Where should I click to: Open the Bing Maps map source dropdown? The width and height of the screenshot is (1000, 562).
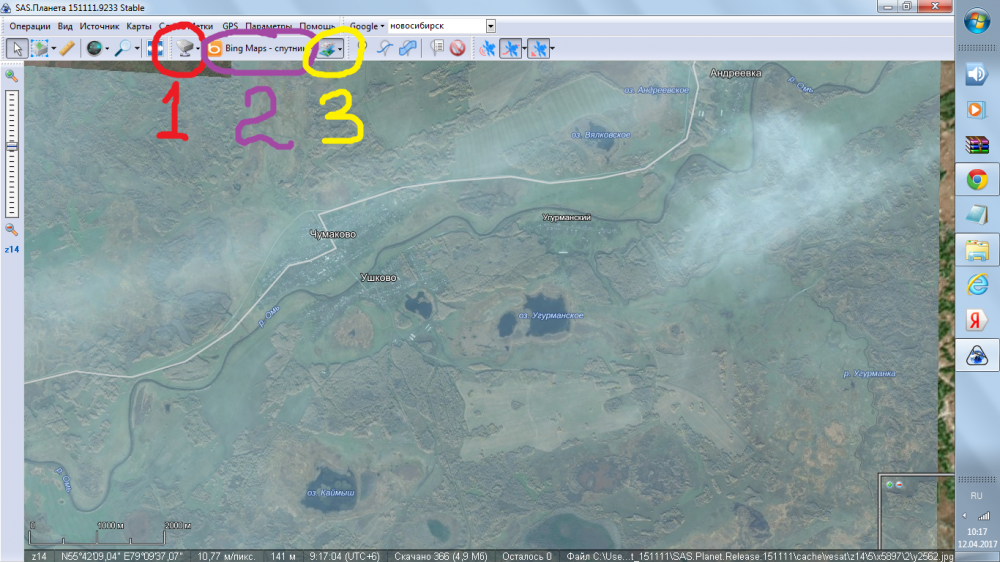pos(255,47)
